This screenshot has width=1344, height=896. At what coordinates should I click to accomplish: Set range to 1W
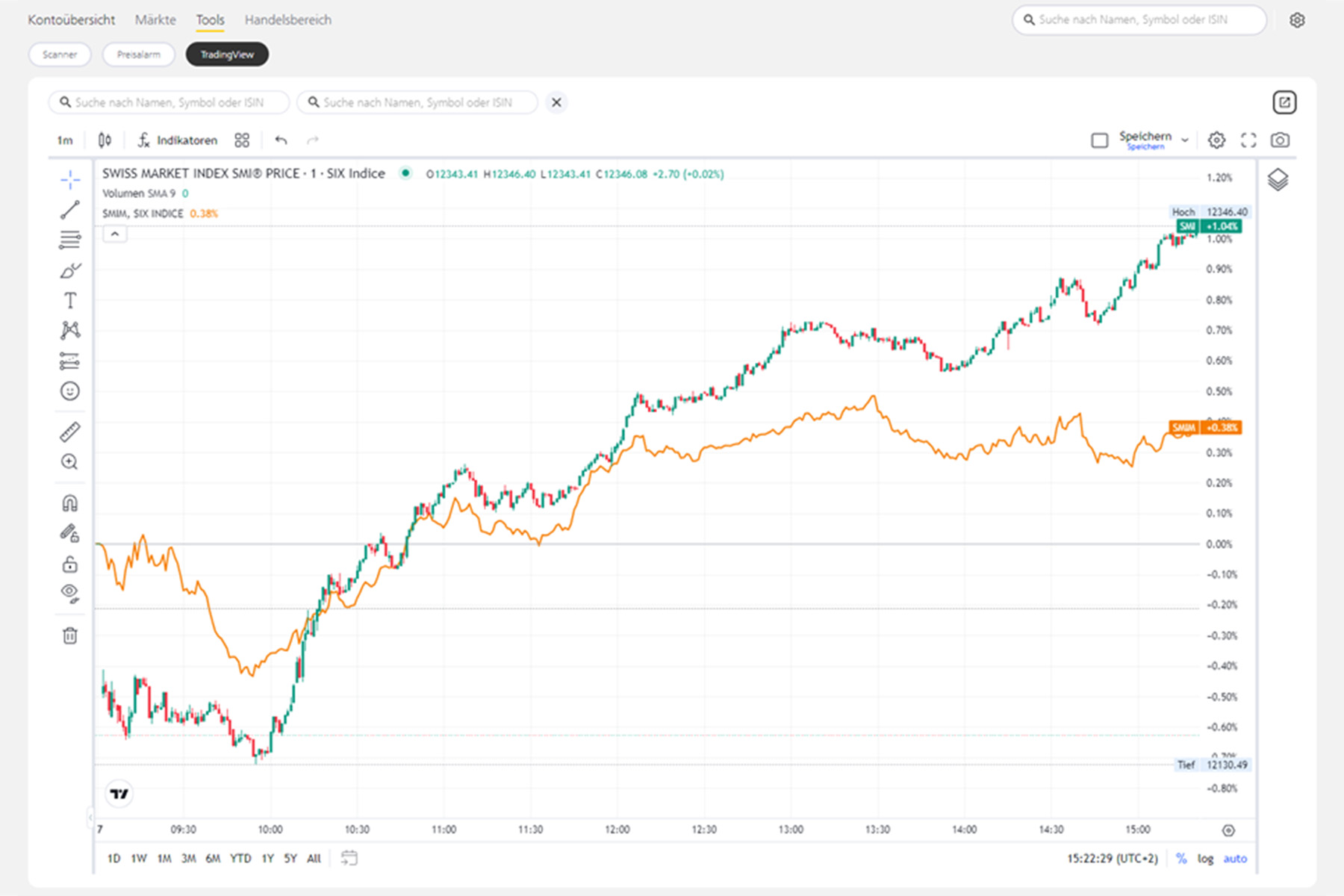139,859
